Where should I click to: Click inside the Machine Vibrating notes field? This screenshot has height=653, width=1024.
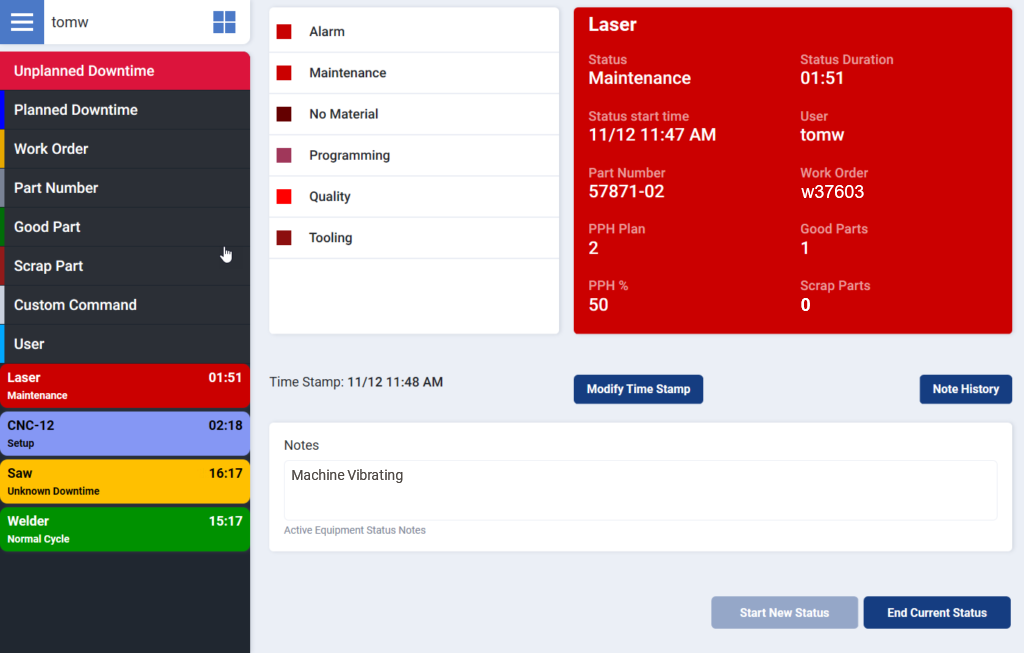coord(640,489)
